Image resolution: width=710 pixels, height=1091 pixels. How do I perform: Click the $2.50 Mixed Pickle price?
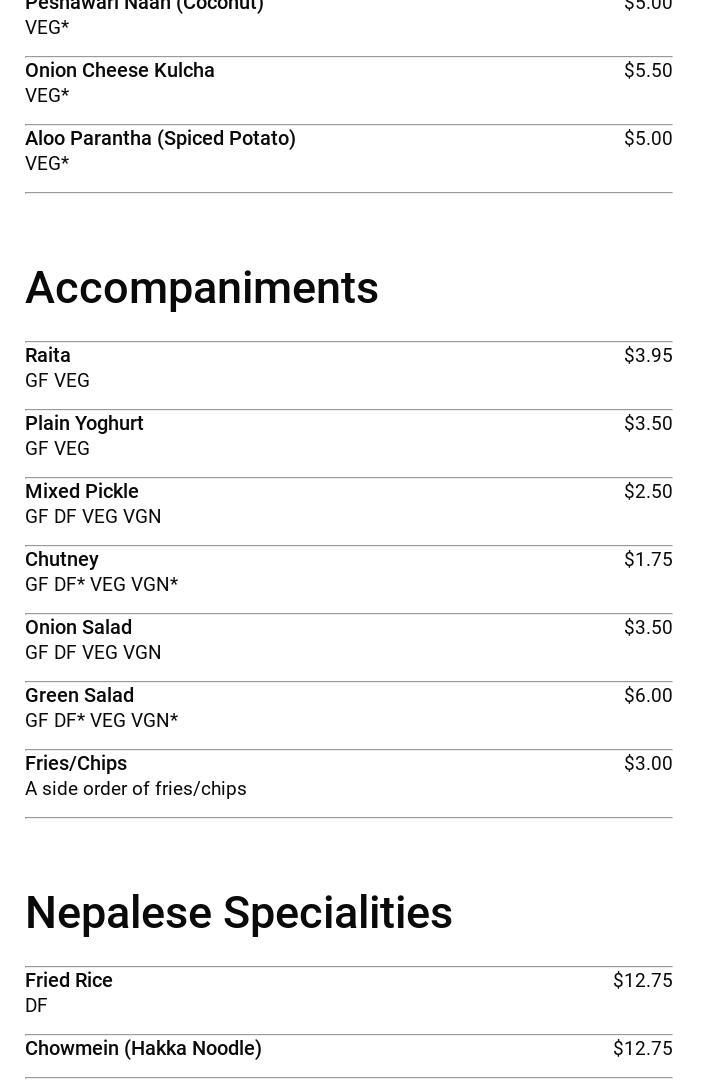[x=648, y=492]
